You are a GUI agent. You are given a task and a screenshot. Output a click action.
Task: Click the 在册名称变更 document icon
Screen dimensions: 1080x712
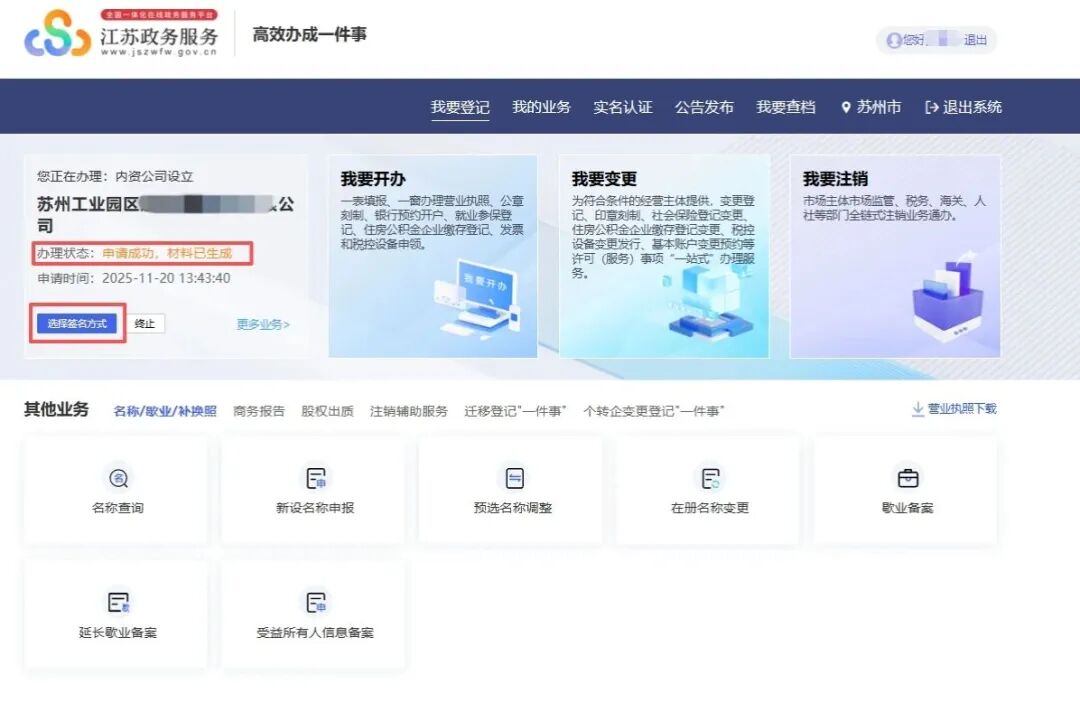710,478
